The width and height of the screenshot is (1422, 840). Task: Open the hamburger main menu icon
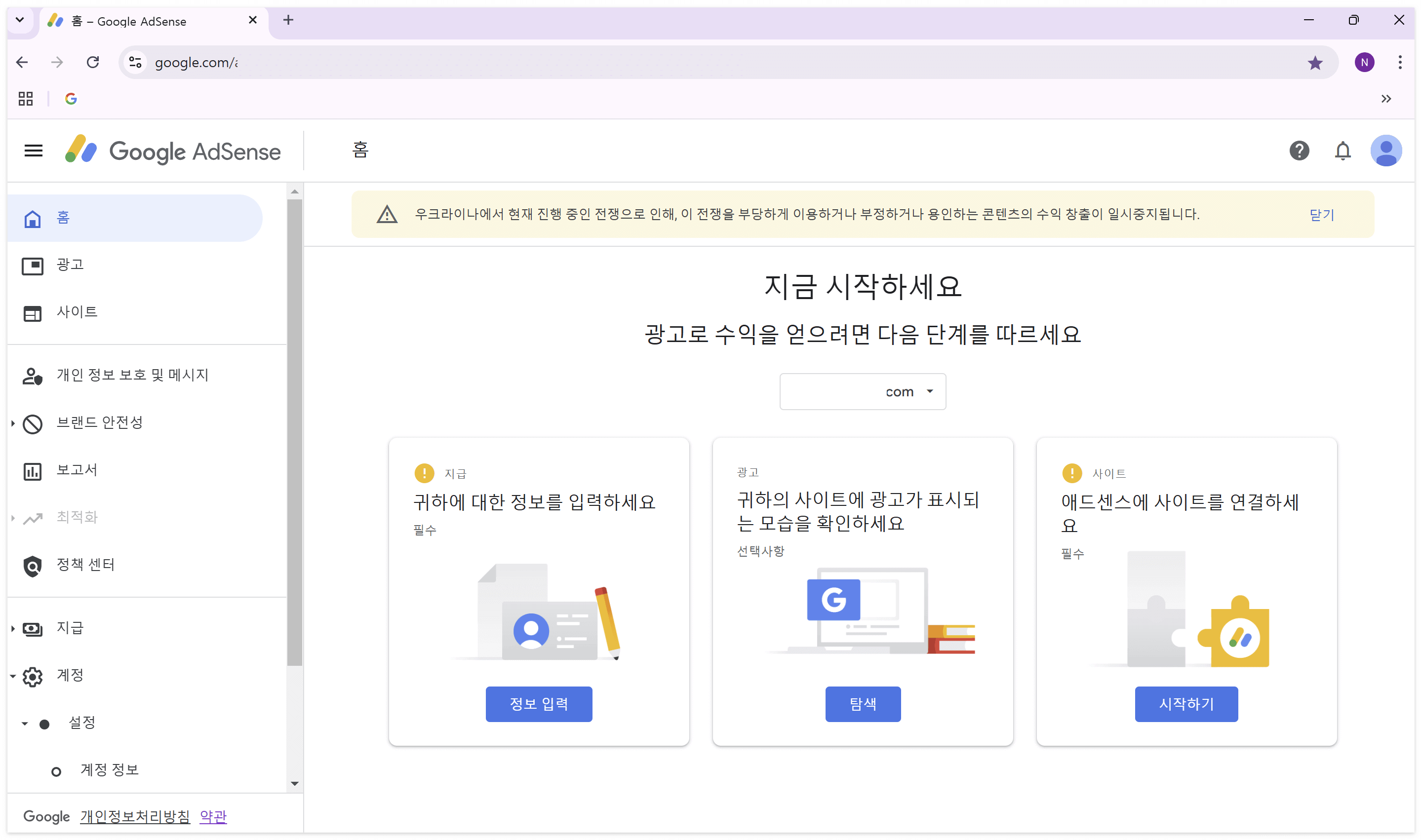(x=34, y=151)
